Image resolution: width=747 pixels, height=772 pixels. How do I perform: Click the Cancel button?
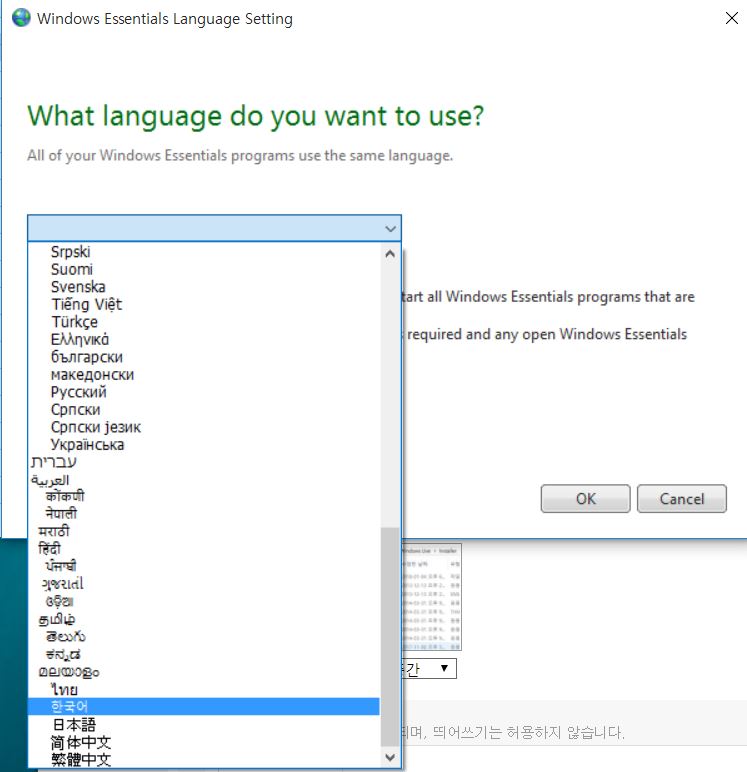tap(682, 499)
